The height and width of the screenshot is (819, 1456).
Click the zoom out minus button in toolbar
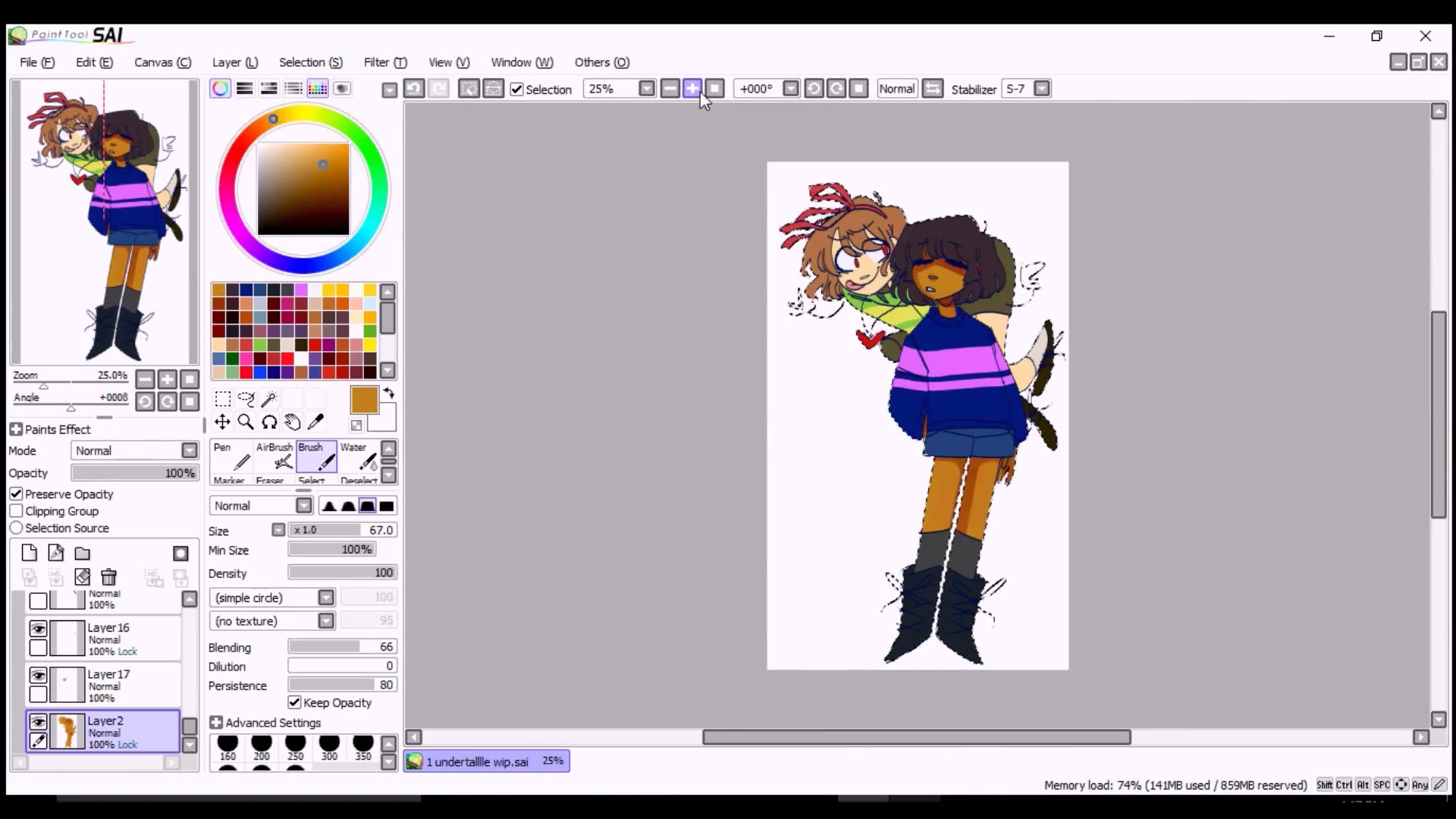[670, 89]
